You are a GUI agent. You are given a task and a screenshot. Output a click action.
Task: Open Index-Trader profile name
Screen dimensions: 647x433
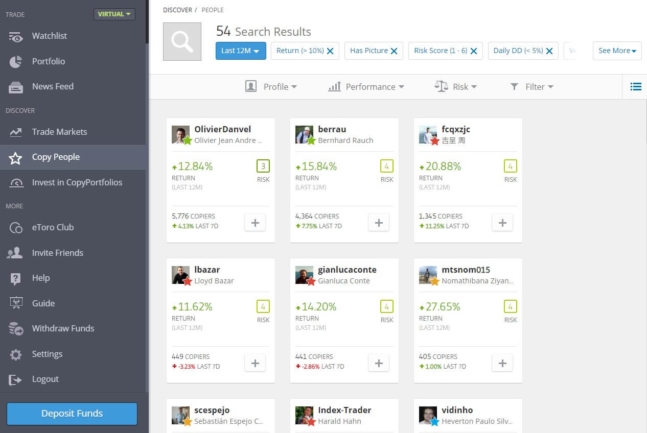pyautogui.click(x=345, y=410)
